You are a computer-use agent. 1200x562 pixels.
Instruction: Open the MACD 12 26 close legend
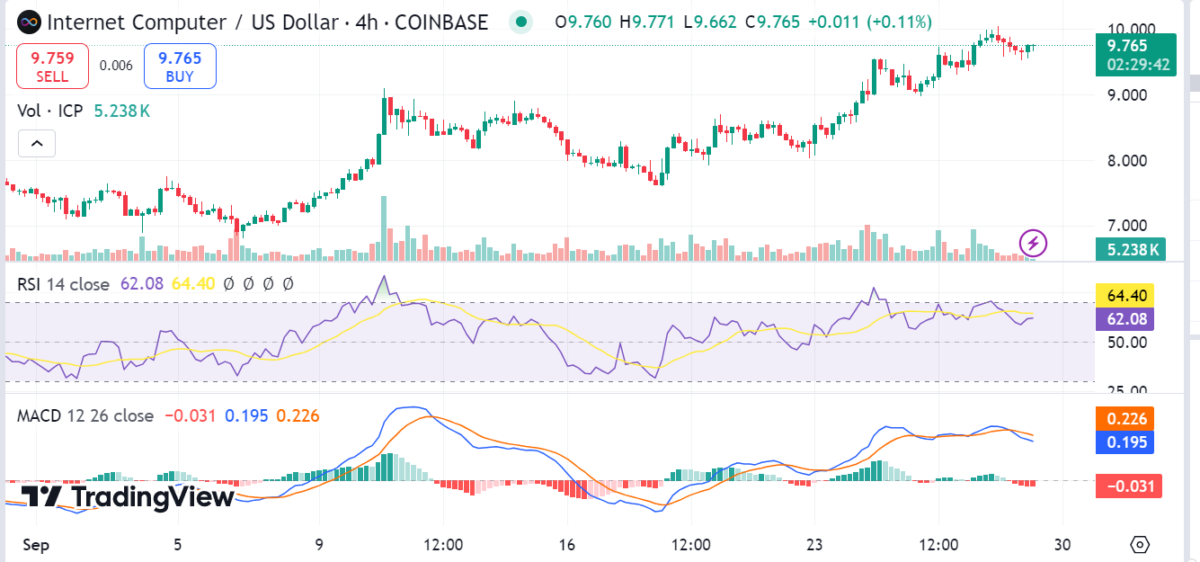click(85, 415)
